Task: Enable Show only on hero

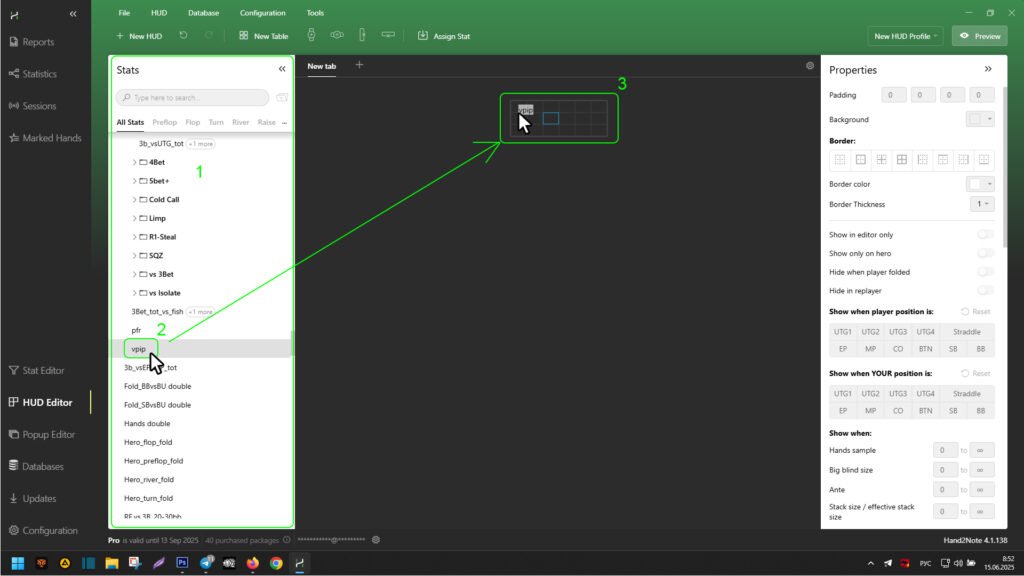Action: 985,253
